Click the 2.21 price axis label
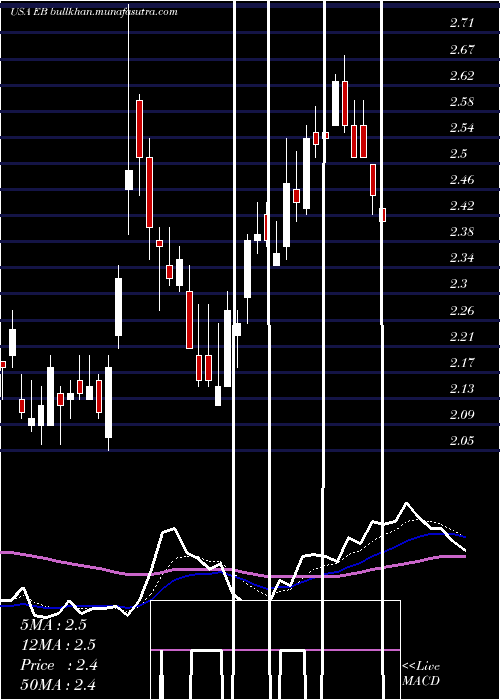Image resolution: width=500 pixels, height=700 pixels. 462,336
